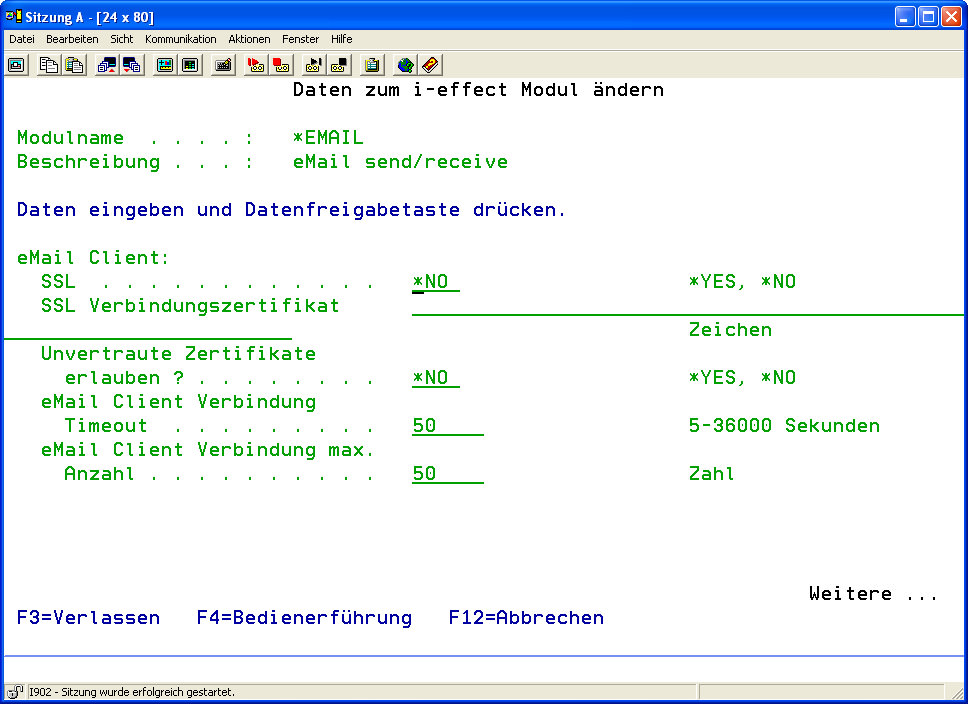
Task: Select the Unvertraute Zertifikate erlauben field
Action: 435,378
